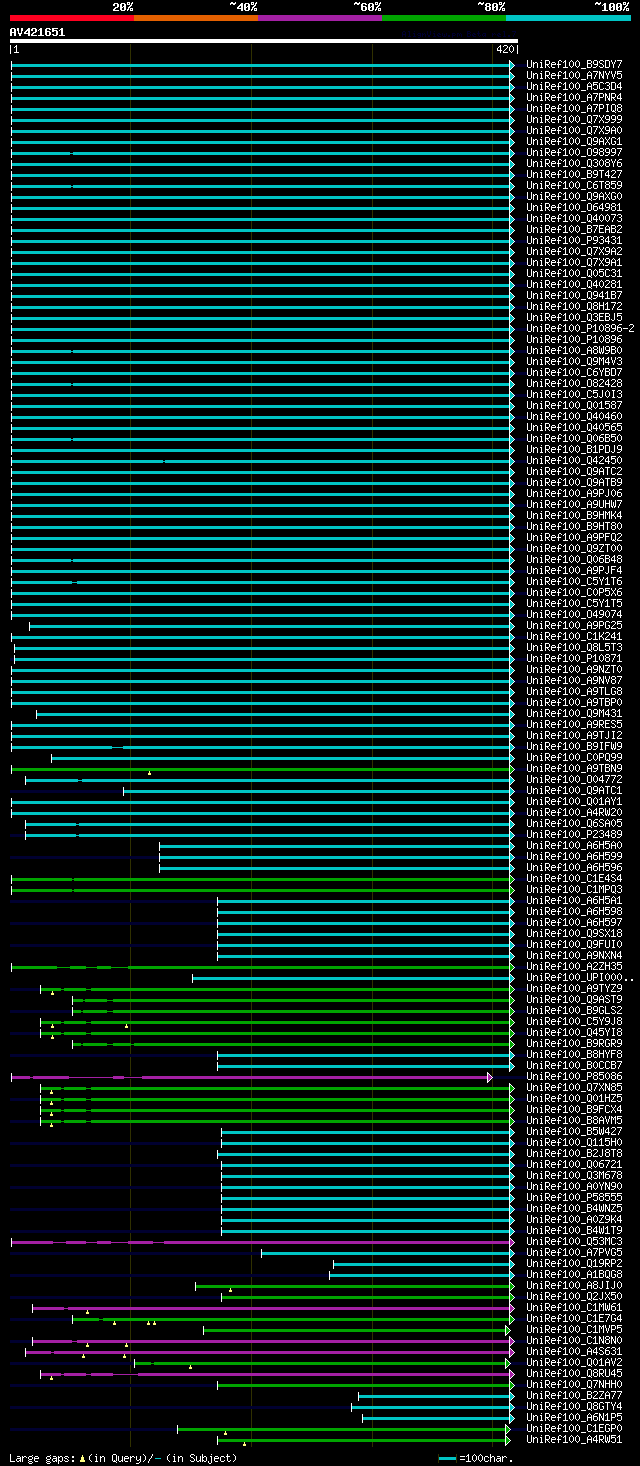
Task: Click the Large gaps legend text
Action: click(123, 1458)
